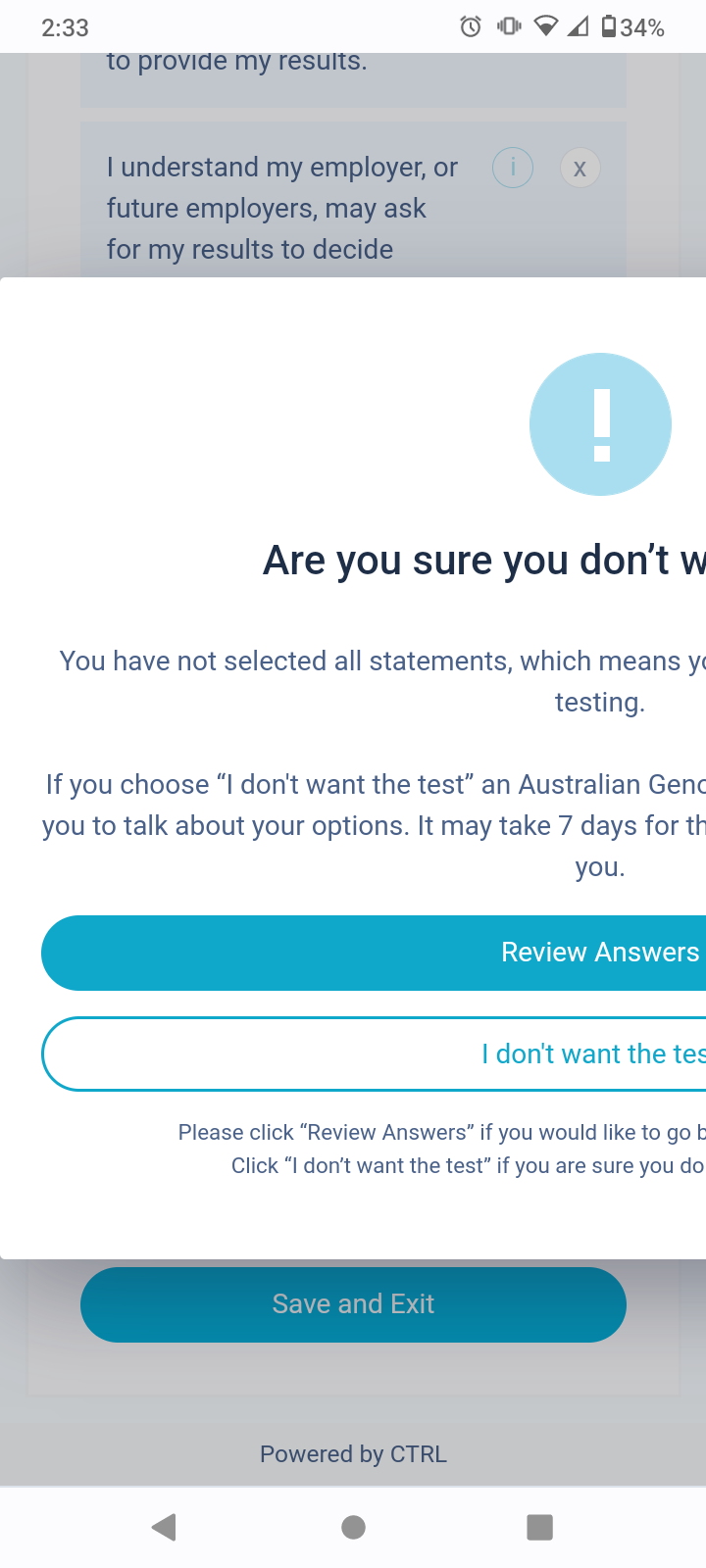
Task: Tap the Wi-Fi status bar icon
Action: tap(546, 27)
